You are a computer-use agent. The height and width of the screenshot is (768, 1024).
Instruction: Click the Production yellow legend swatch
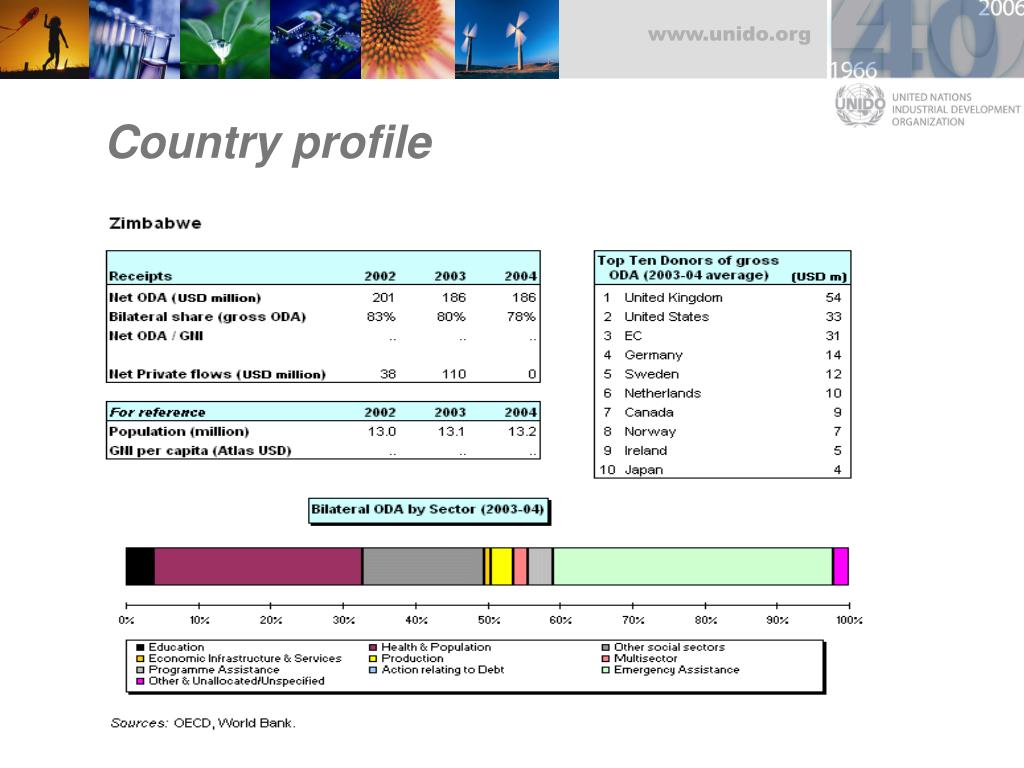click(x=373, y=658)
